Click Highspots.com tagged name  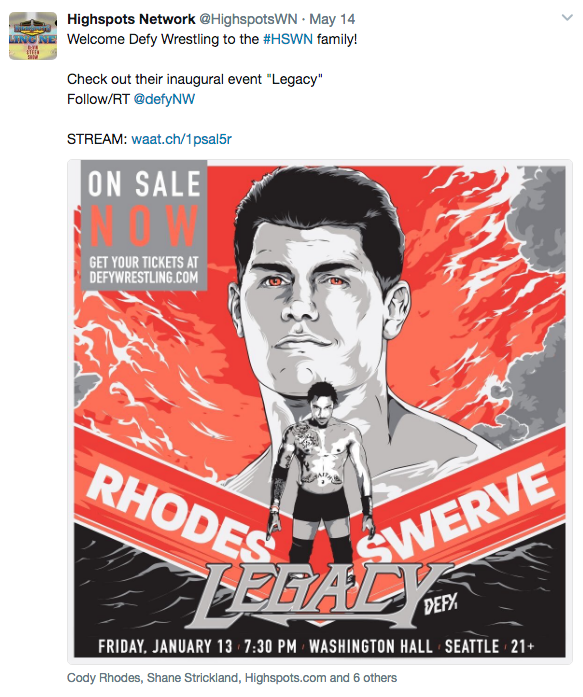[x=285, y=677]
